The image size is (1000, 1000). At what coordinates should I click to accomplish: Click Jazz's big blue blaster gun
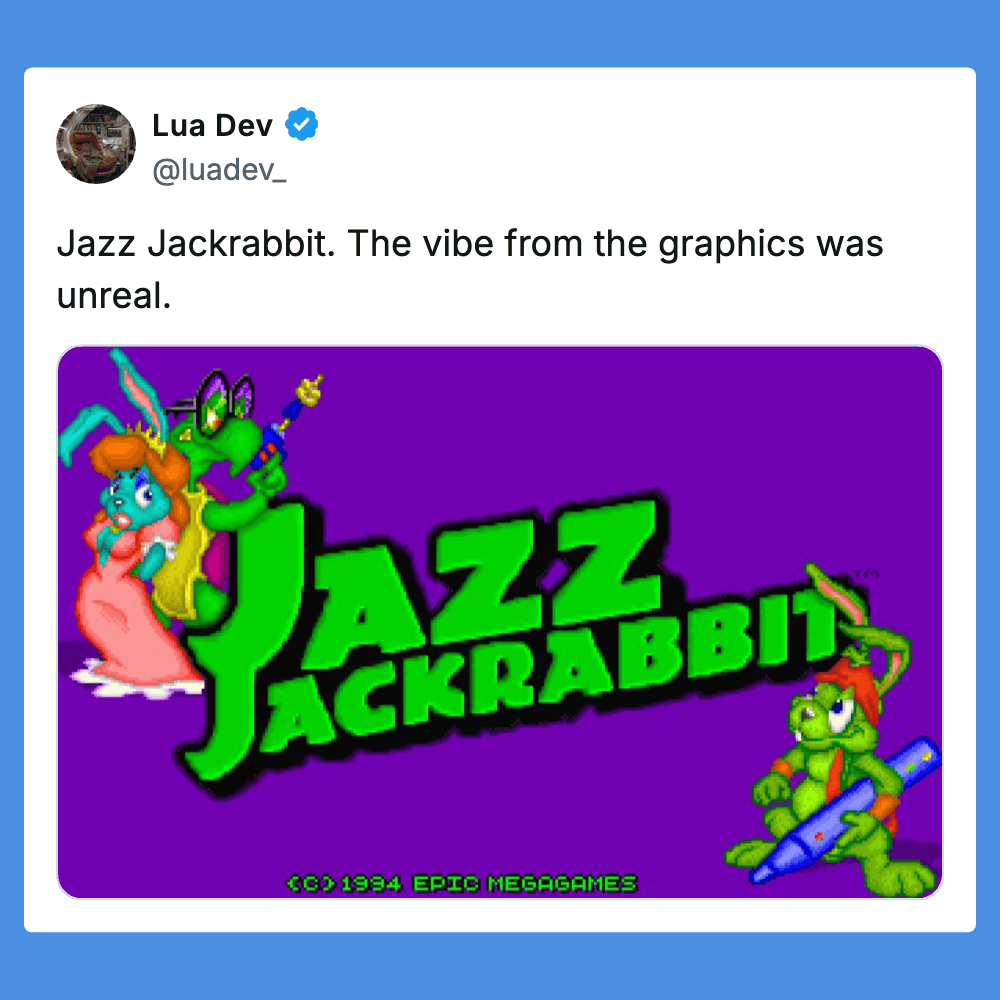click(845, 810)
